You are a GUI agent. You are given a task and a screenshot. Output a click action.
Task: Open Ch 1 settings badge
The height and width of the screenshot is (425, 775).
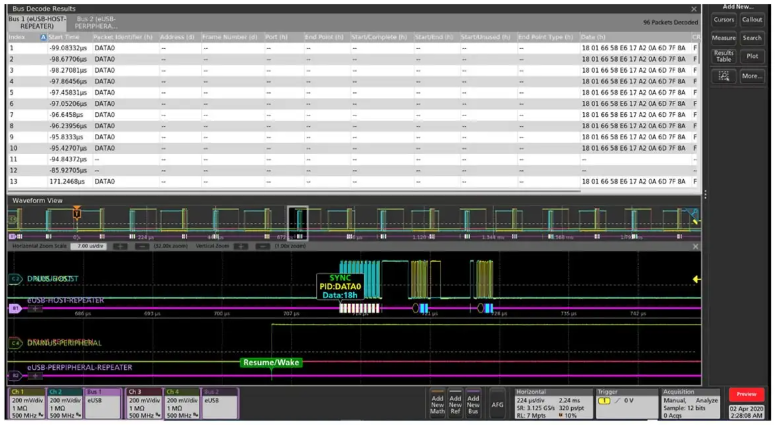[x=27, y=403]
